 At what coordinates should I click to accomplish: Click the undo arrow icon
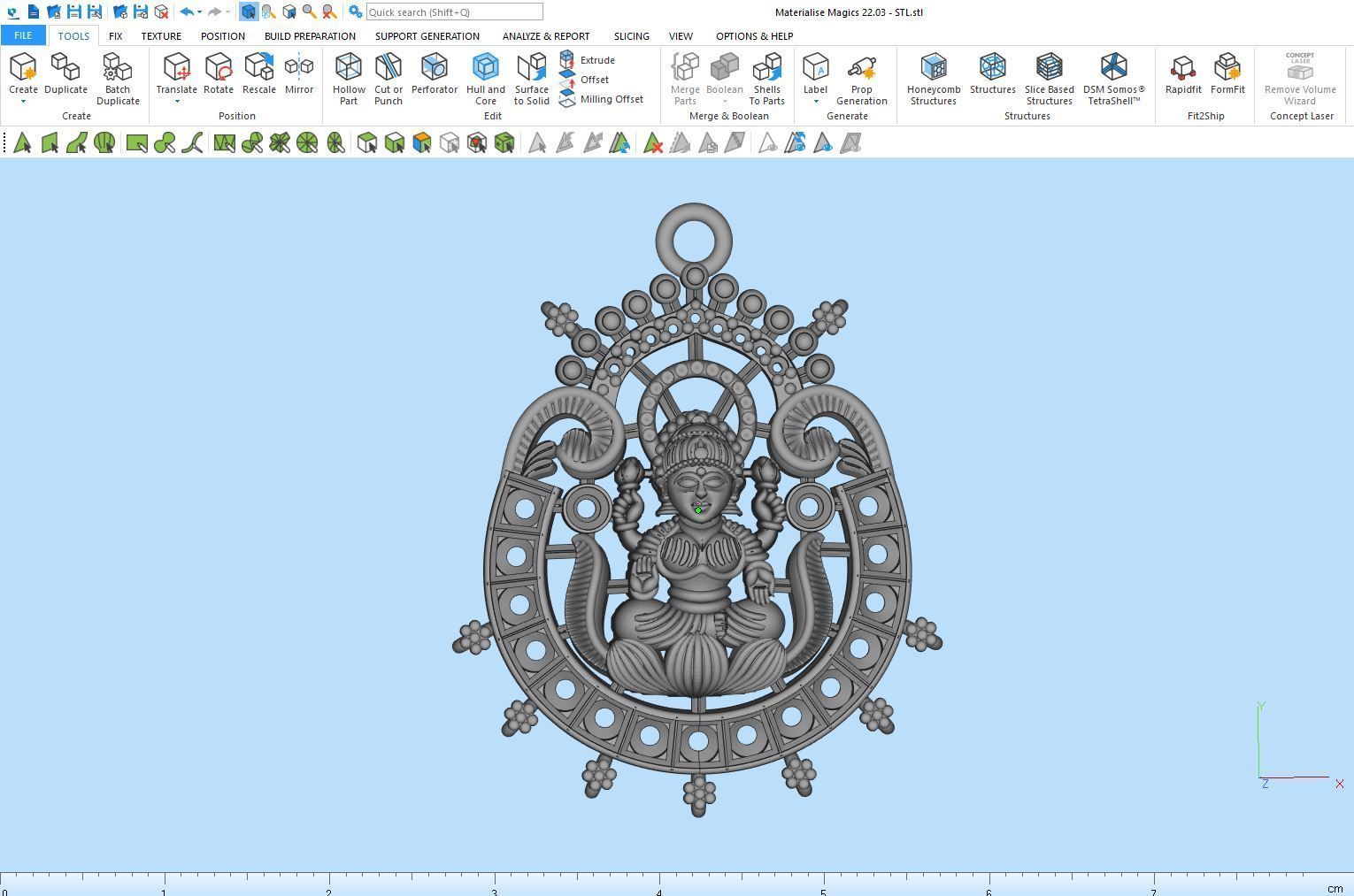pyautogui.click(x=187, y=12)
